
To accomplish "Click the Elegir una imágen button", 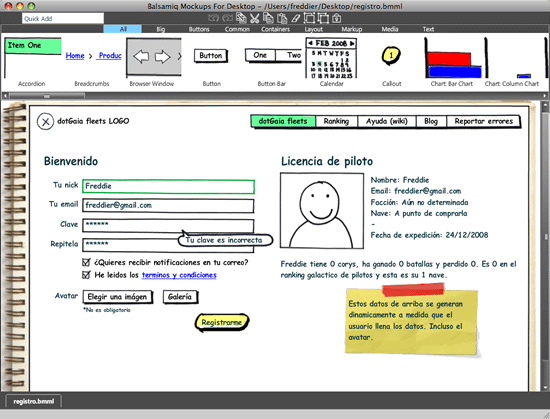I will [118, 297].
